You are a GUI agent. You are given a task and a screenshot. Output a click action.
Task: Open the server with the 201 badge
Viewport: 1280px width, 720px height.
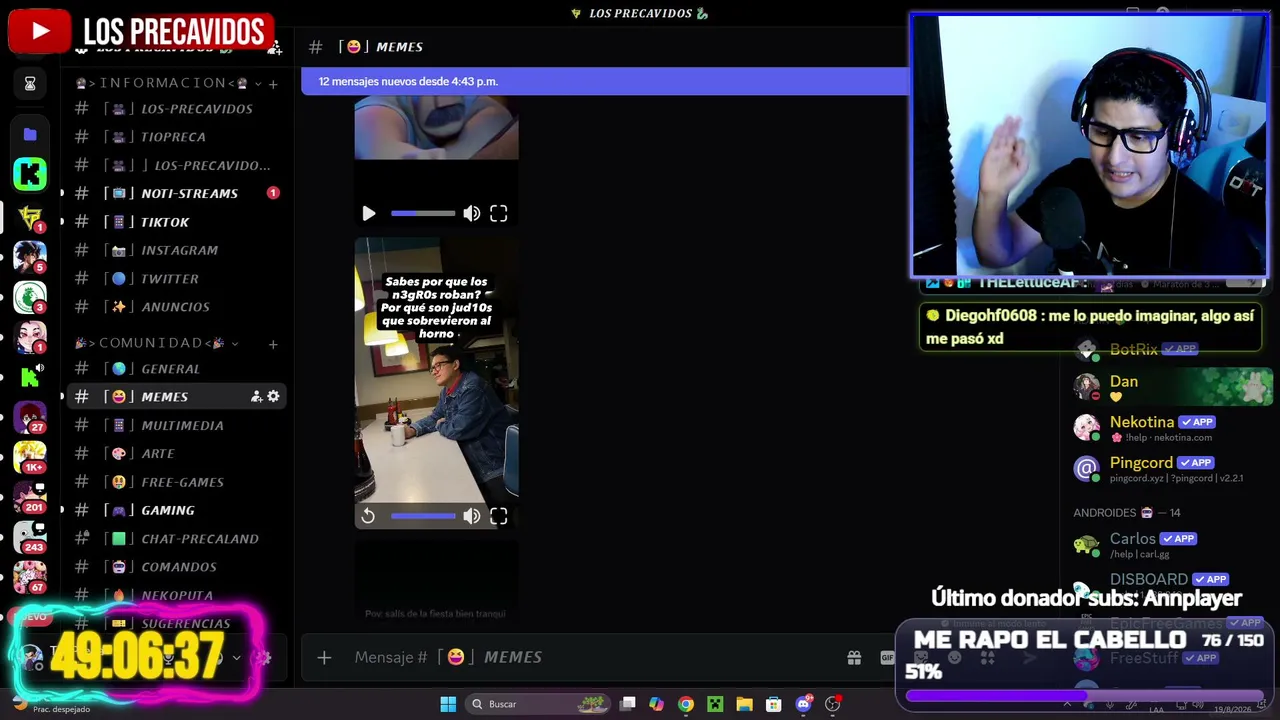30,497
